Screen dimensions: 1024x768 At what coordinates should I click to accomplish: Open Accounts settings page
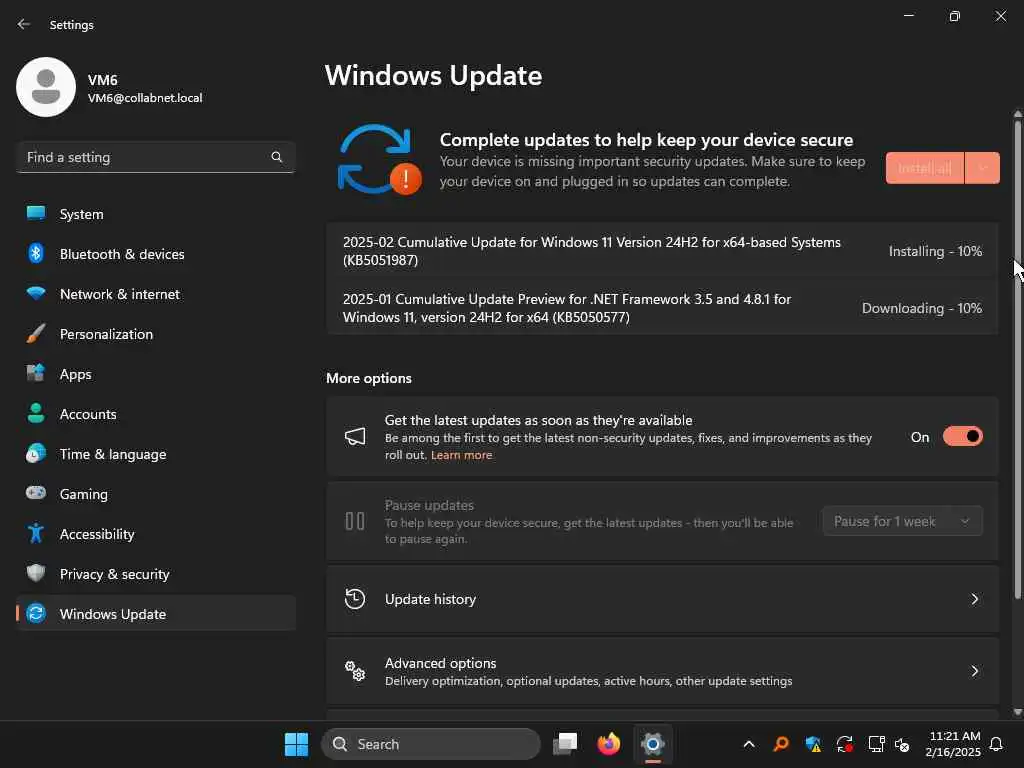tap(156, 413)
